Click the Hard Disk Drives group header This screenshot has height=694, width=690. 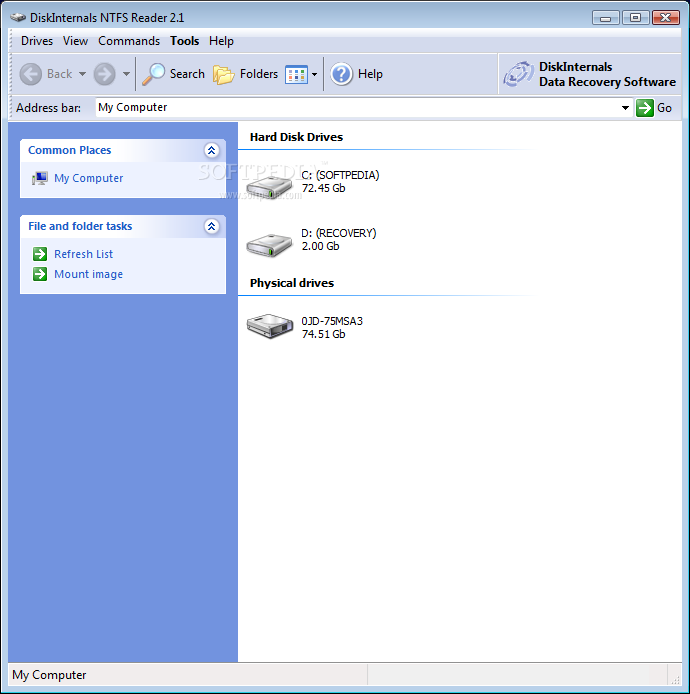coord(296,137)
